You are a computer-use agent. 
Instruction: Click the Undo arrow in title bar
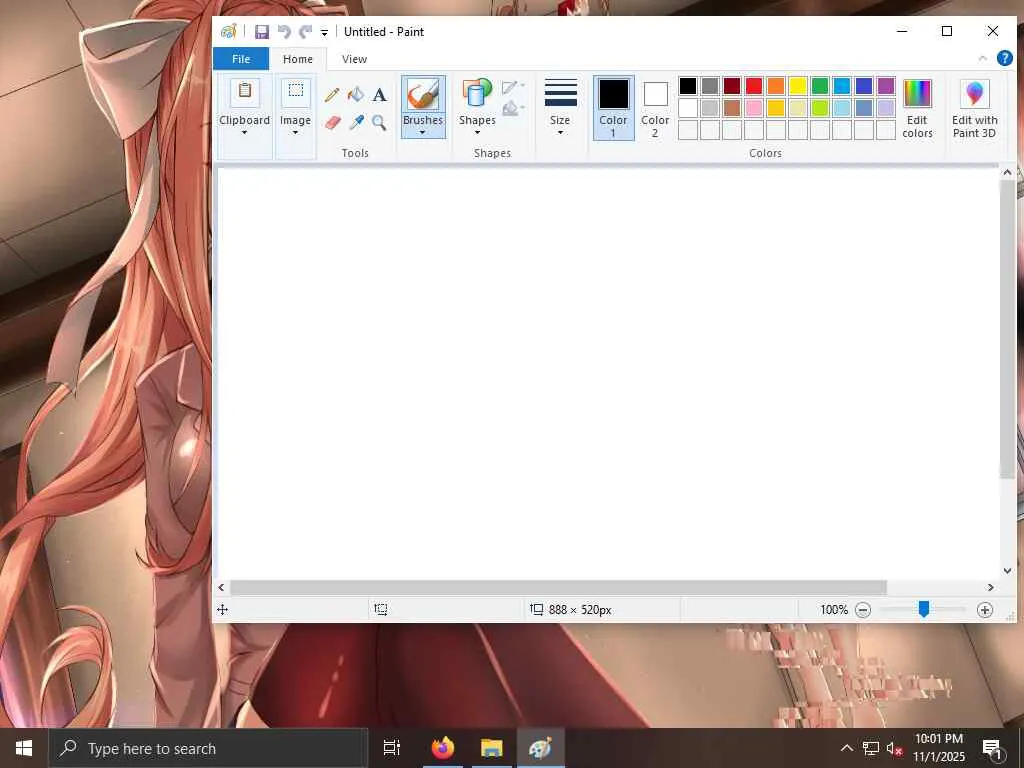(x=284, y=31)
